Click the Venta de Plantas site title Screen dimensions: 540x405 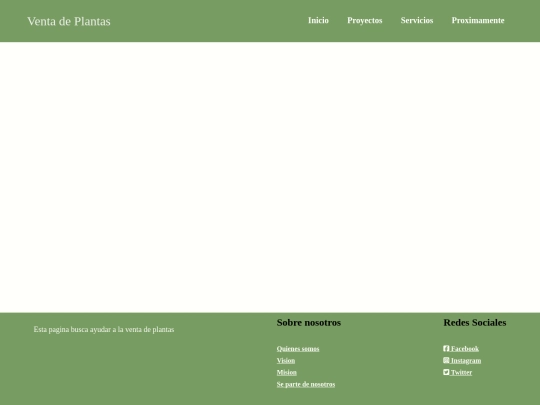point(69,21)
